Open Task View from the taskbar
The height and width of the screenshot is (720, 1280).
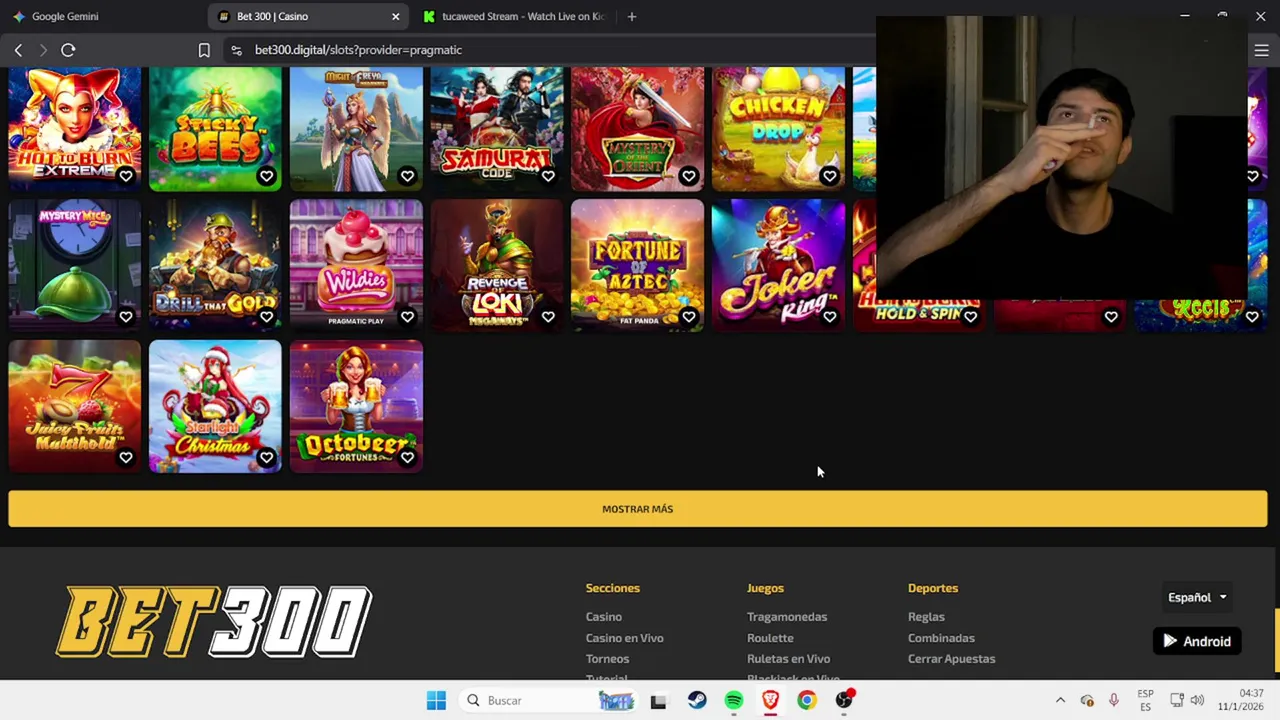pyautogui.click(x=658, y=701)
